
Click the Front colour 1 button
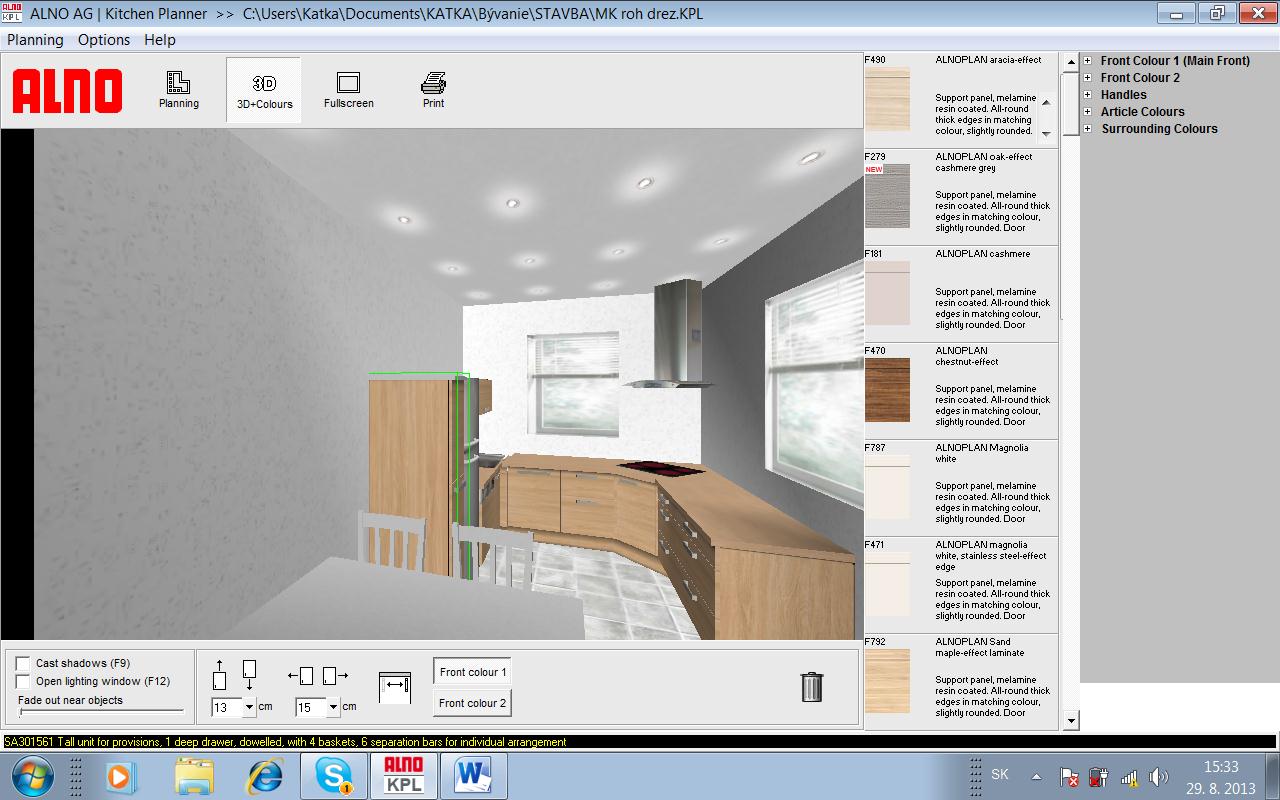[x=472, y=672]
